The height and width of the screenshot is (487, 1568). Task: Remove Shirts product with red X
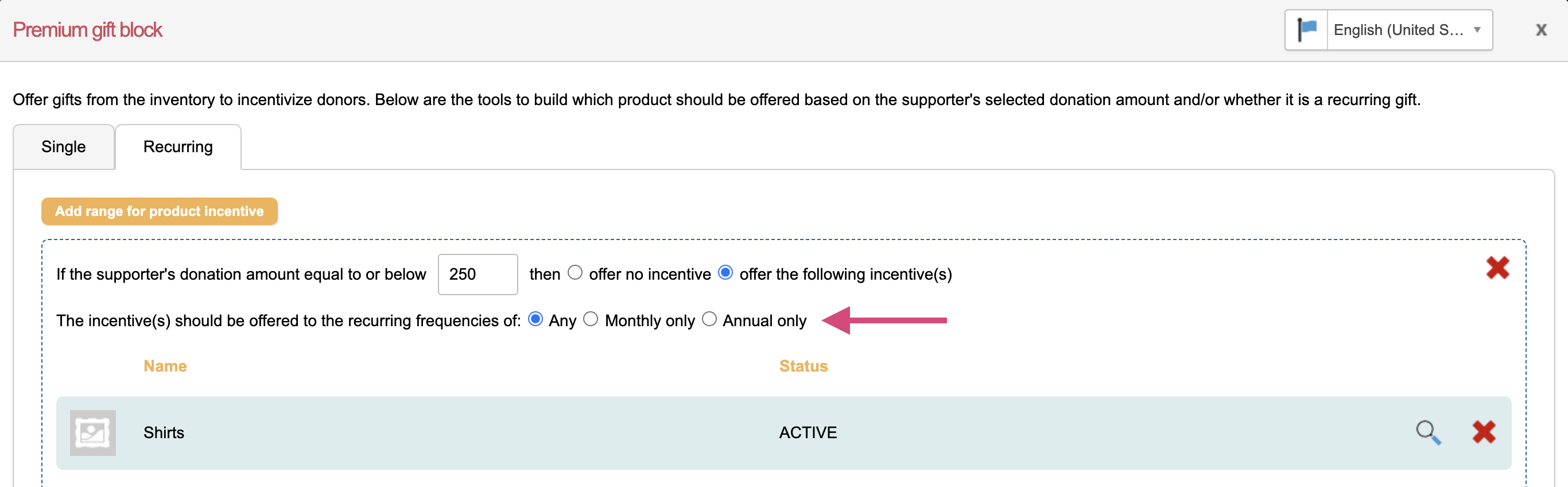tap(1484, 432)
